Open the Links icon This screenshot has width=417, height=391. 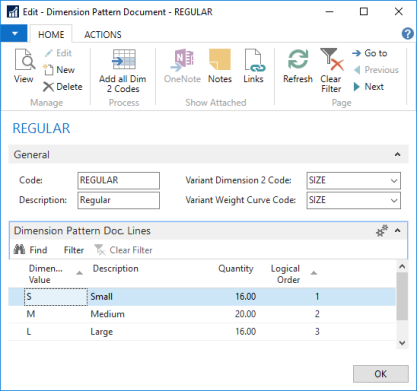pyautogui.click(x=254, y=66)
